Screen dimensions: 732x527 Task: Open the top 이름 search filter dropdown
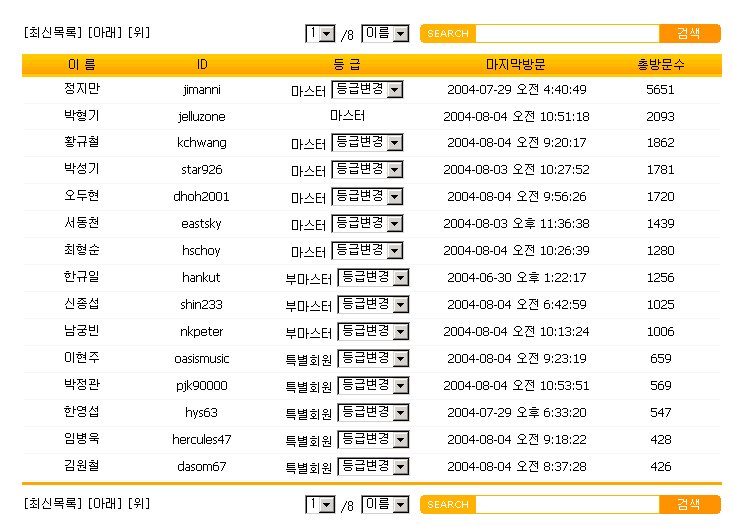385,34
